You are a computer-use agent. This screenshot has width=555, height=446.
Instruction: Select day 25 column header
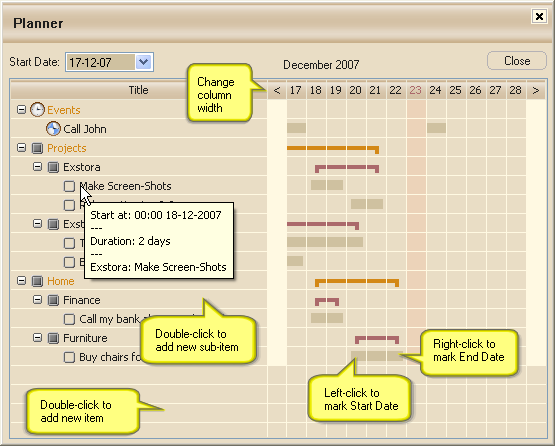point(456,90)
